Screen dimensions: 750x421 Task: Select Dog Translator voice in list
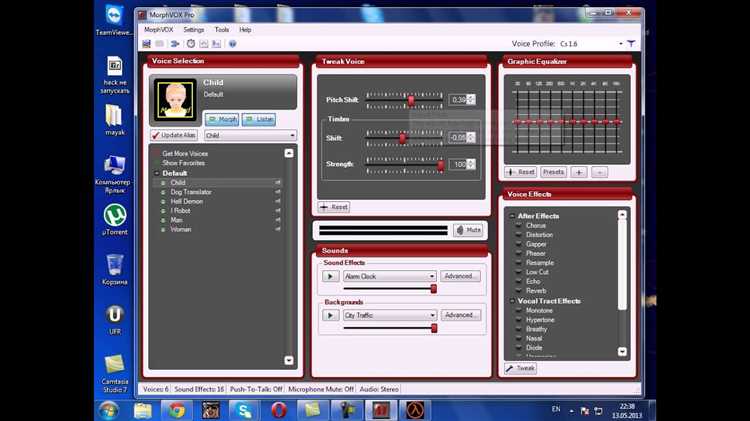[191, 192]
